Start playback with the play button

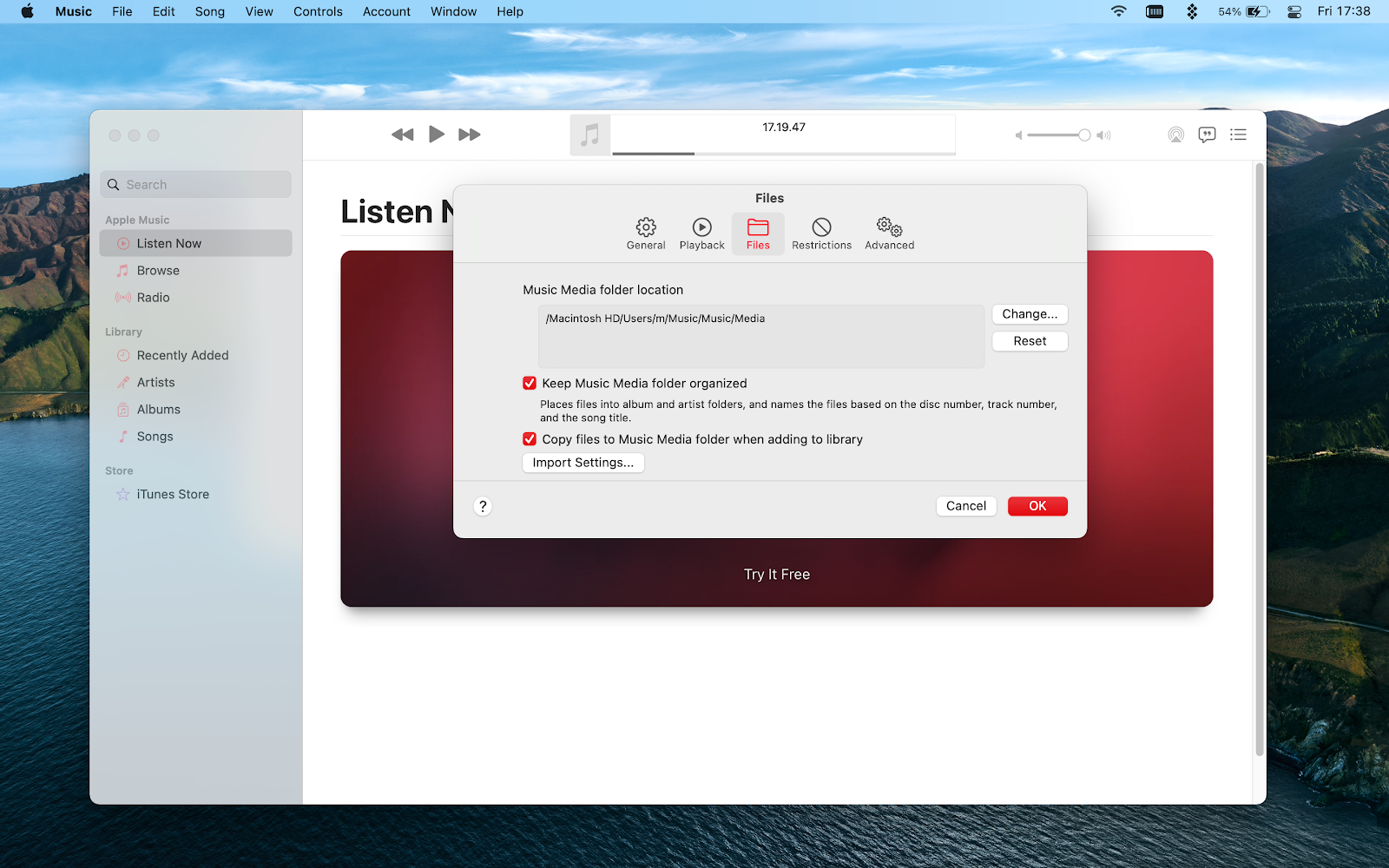pyautogui.click(x=437, y=135)
